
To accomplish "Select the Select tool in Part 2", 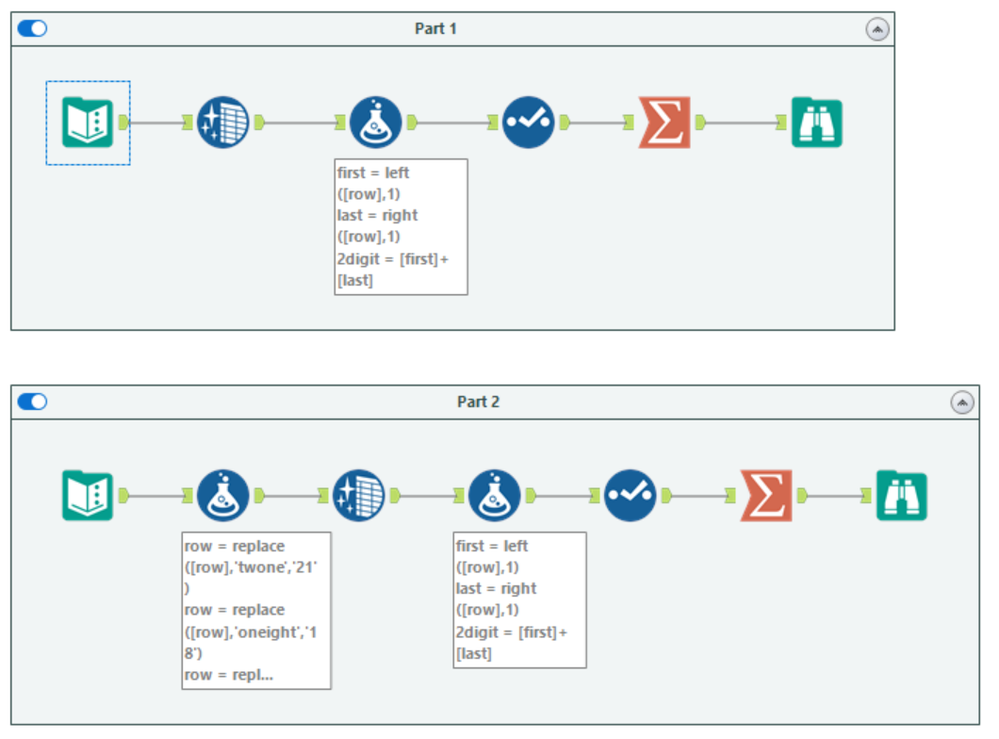I will [x=630, y=496].
